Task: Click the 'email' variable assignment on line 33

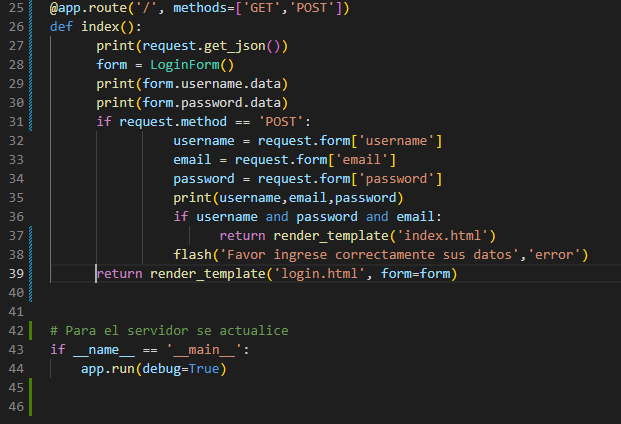Action: point(192,160)
